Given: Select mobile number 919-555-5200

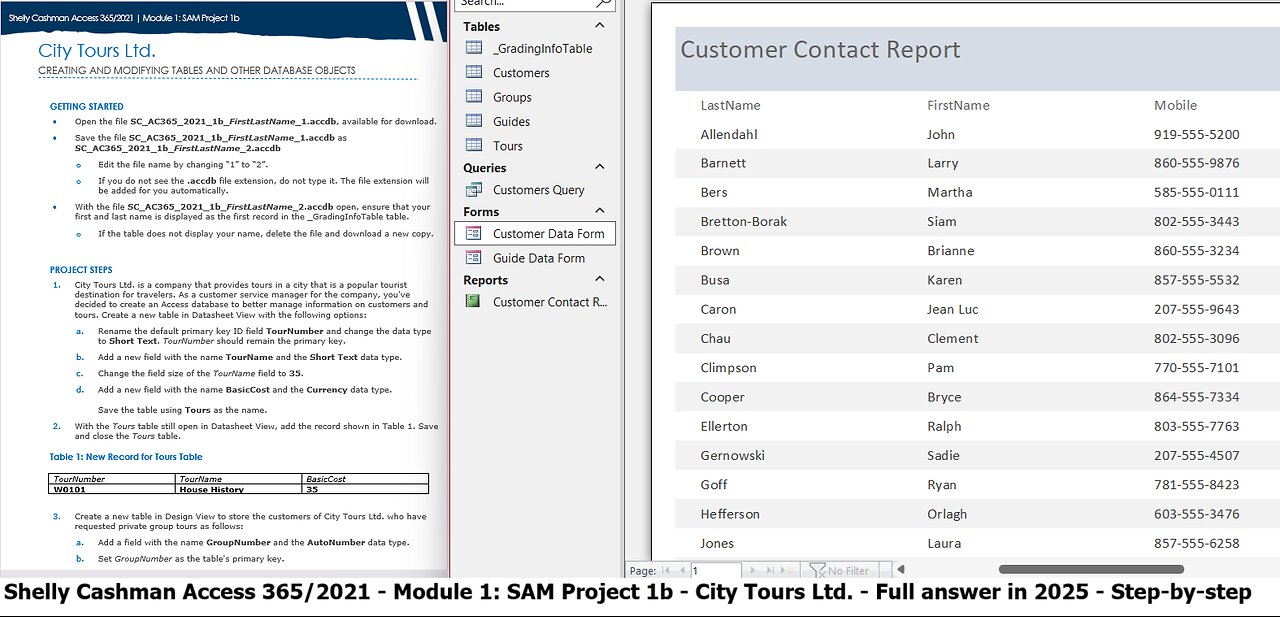Looking at the screenshot, I should (x=1197, y=134).
